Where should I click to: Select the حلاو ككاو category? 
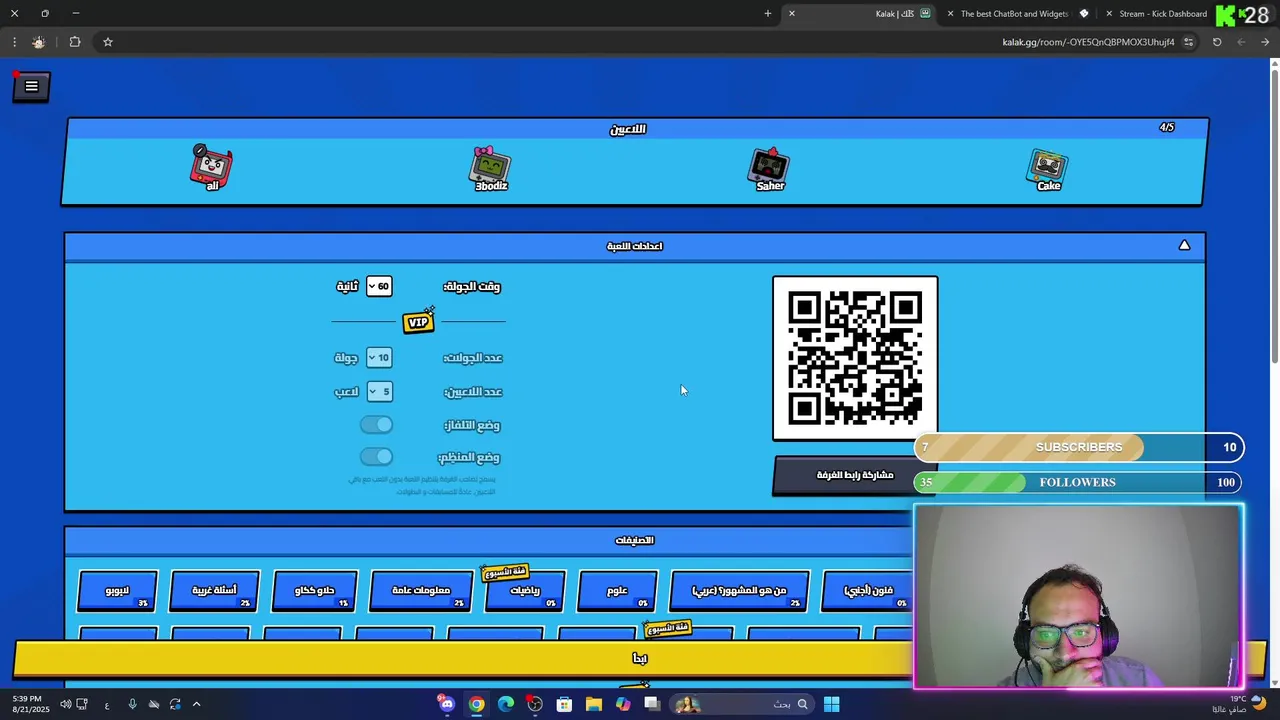(315, 591)
